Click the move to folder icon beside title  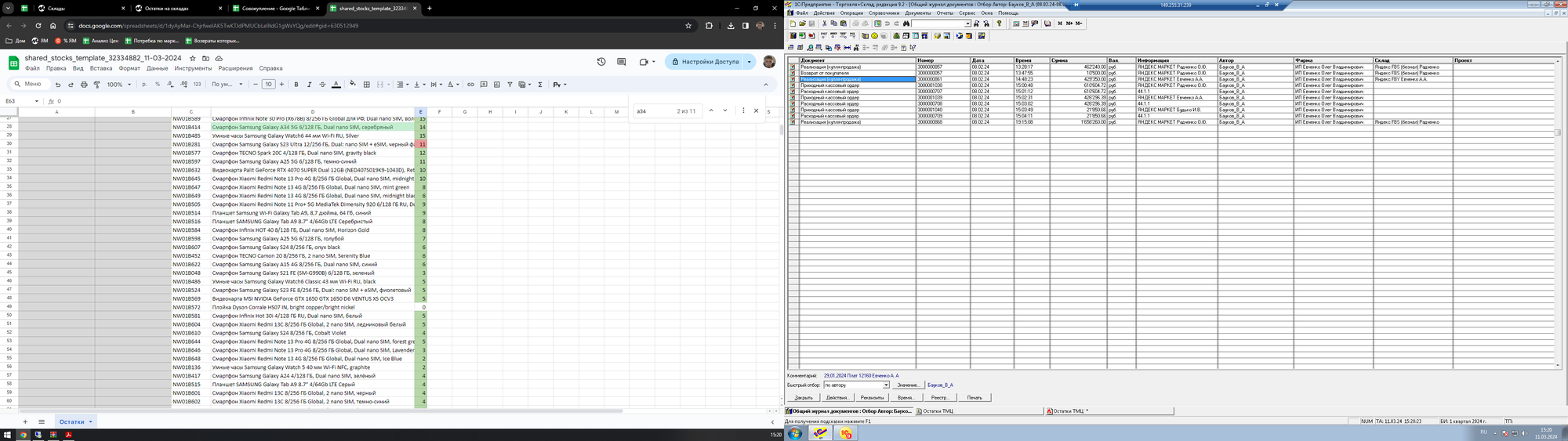coord(205,58)
